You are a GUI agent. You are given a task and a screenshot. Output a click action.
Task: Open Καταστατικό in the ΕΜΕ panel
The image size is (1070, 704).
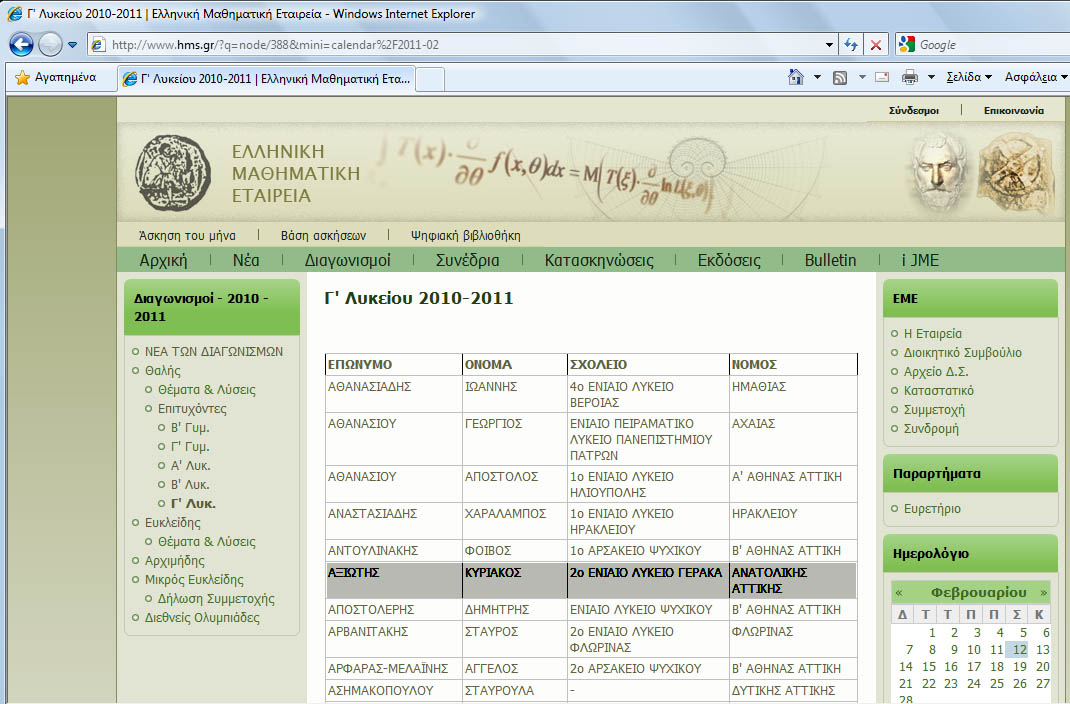[x=938, y=391]
